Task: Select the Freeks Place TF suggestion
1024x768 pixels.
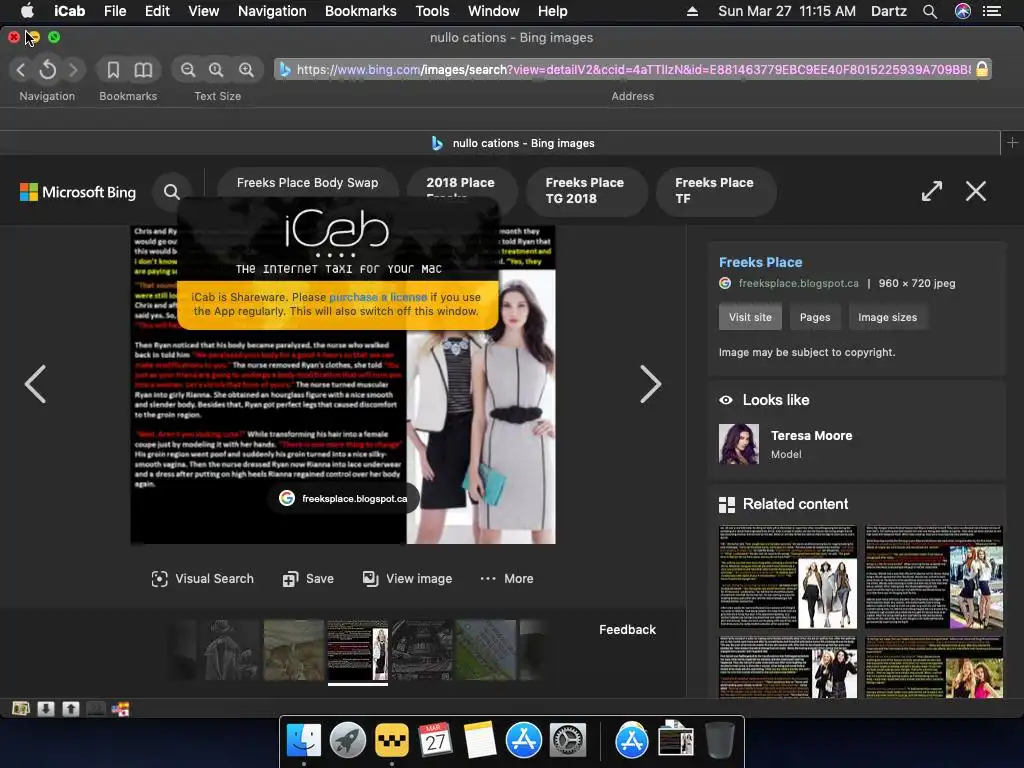Action: (714, 191)
